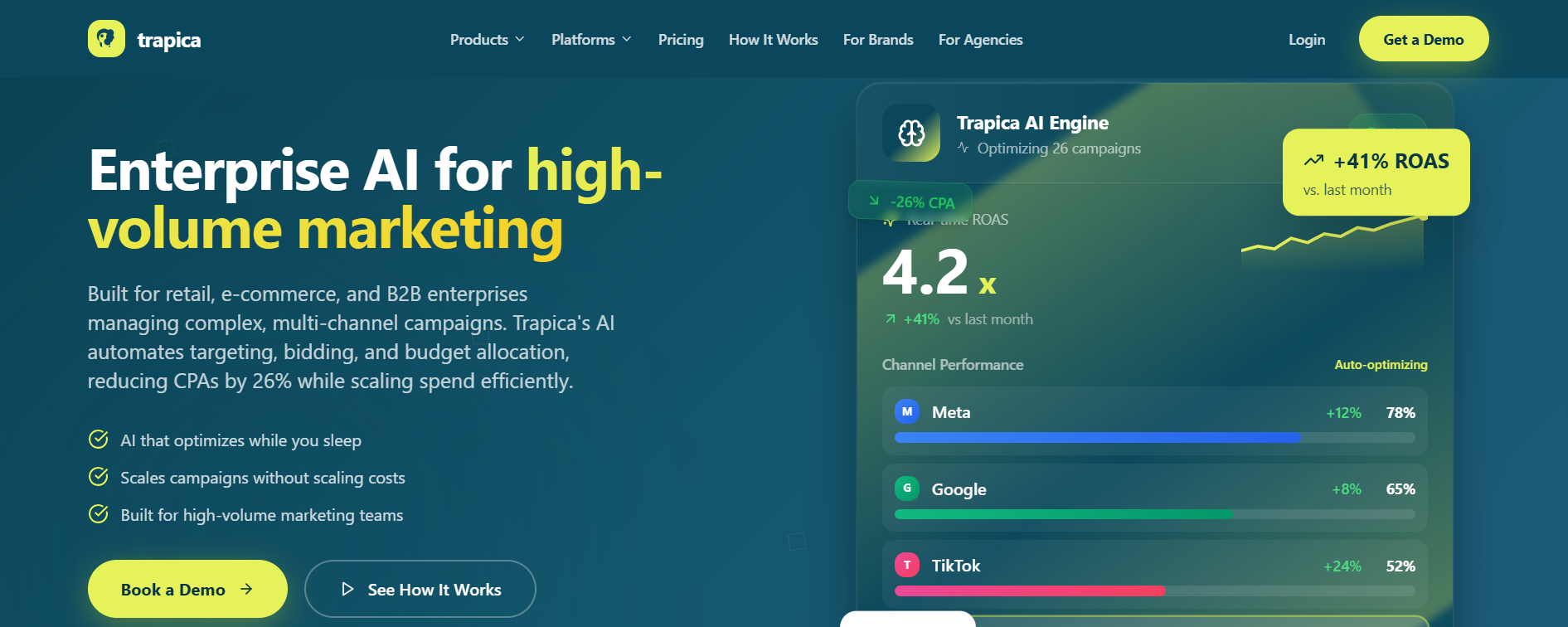Click the Google 65% value

pos(1401,489)
